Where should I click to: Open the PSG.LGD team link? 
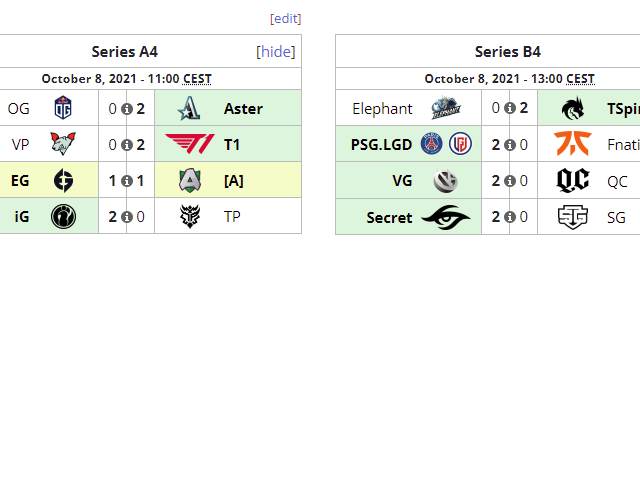pos(381,144)
